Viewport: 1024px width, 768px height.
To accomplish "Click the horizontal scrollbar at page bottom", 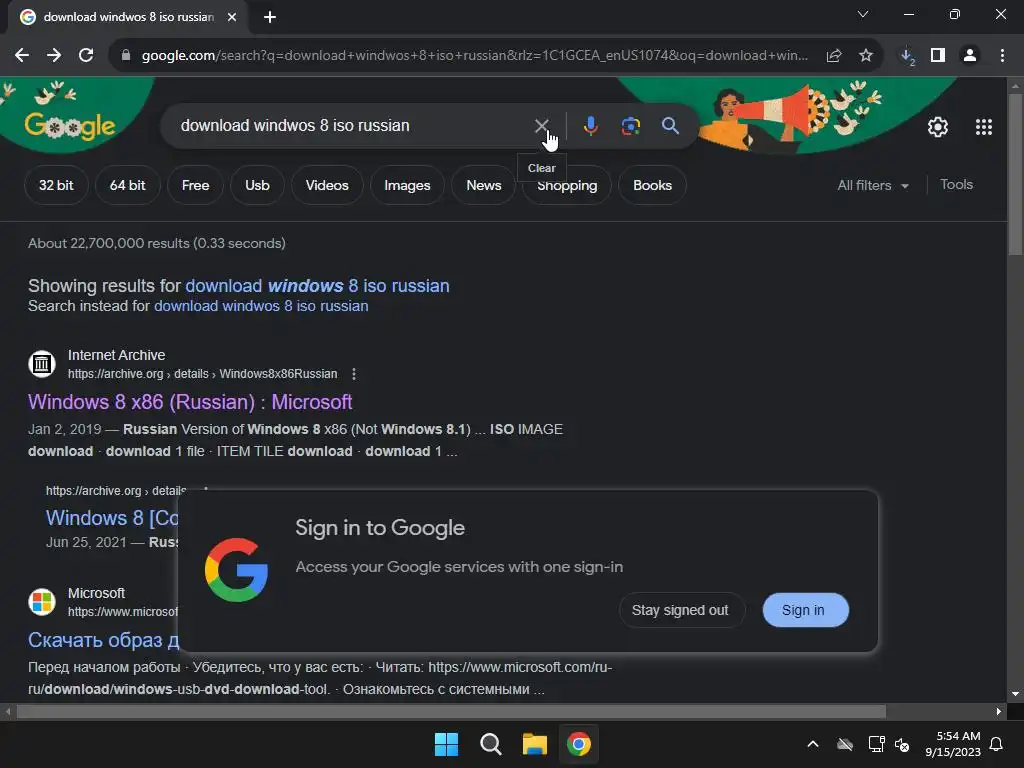I will [451, 711].
